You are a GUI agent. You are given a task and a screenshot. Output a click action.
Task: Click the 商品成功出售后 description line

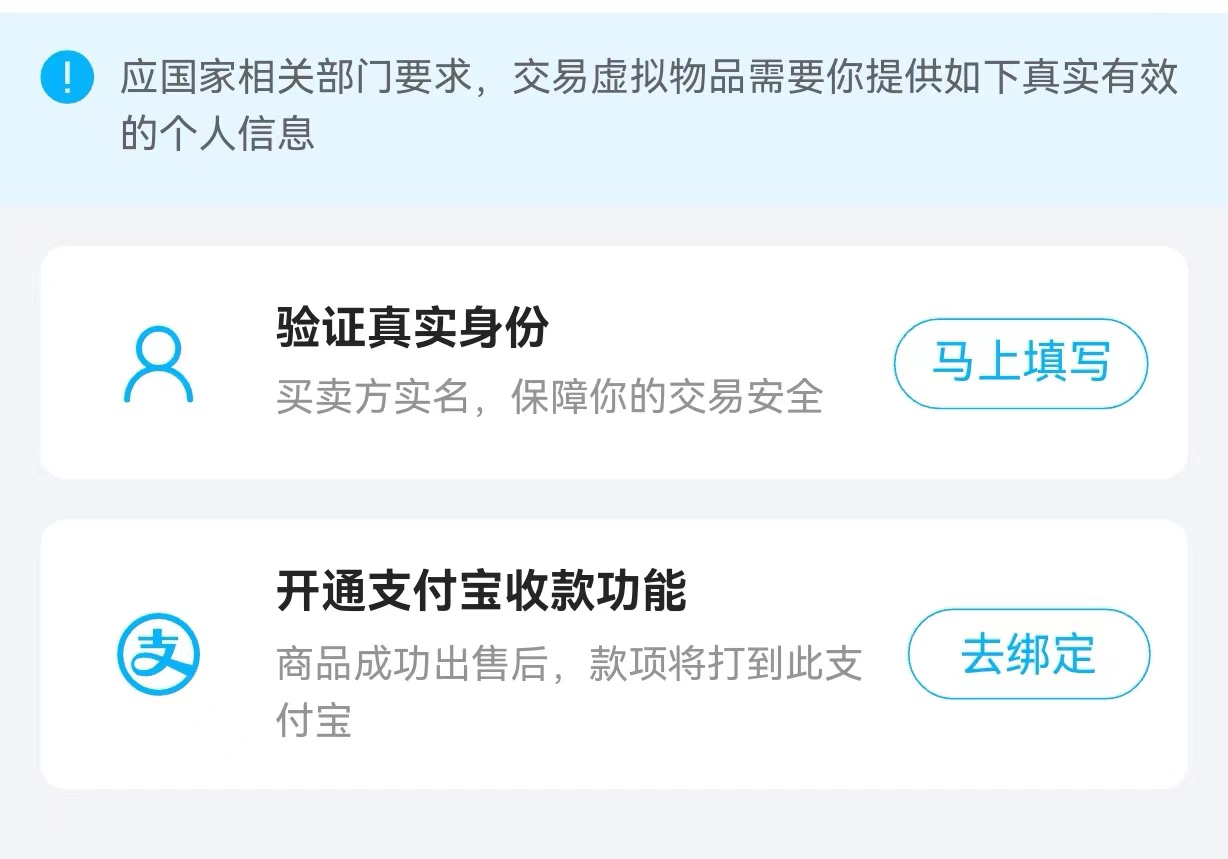(568, 664)
